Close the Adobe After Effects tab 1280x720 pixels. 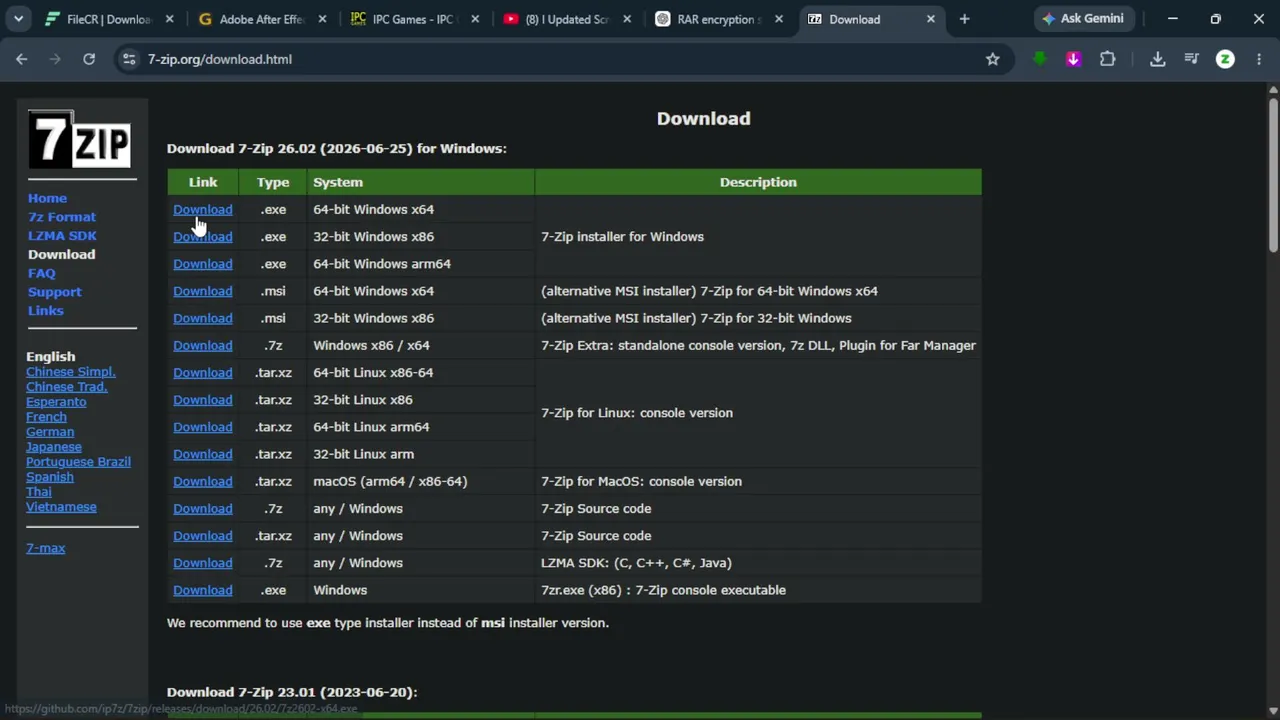pos(322,19)
